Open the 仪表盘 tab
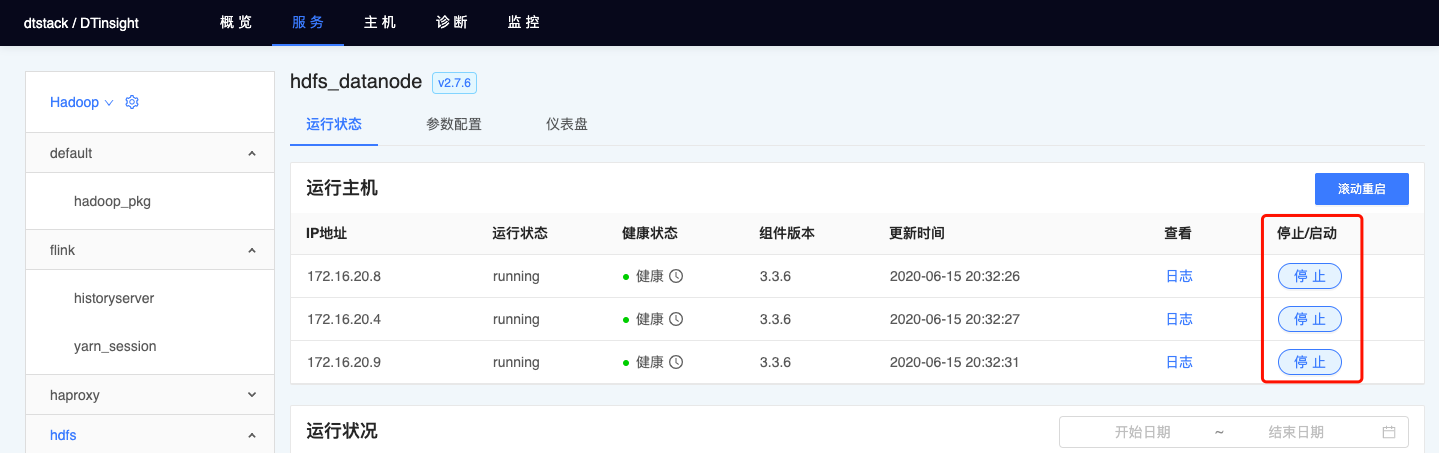Viewport: 1439px width, 453px height. [x=566, y=125]
